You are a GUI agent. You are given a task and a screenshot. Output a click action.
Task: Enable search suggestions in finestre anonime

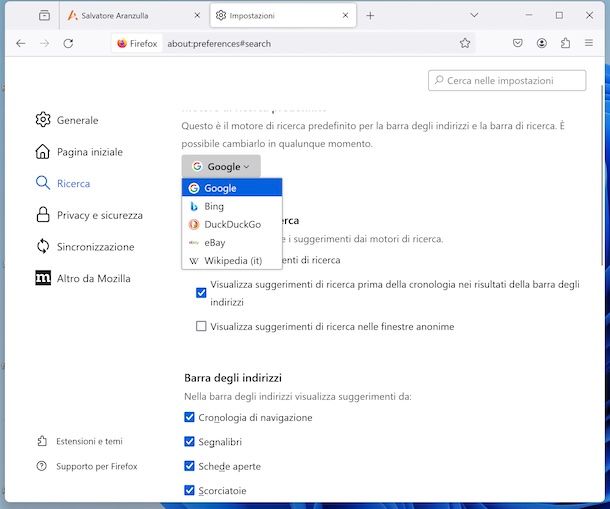(201, 326)
